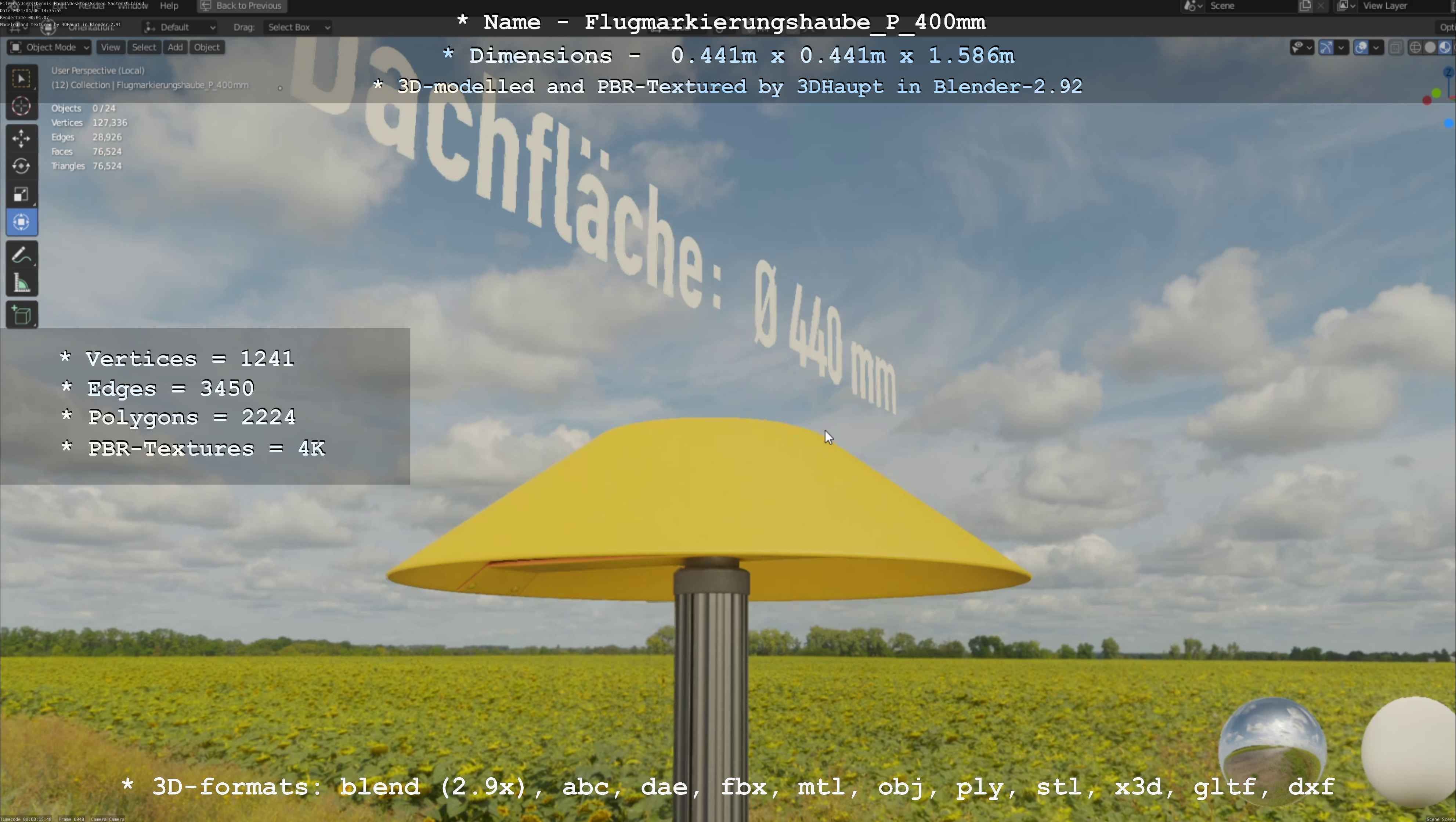Activate the Add Cube tool
Screen dimensions: 1456x822
point(21,315)
